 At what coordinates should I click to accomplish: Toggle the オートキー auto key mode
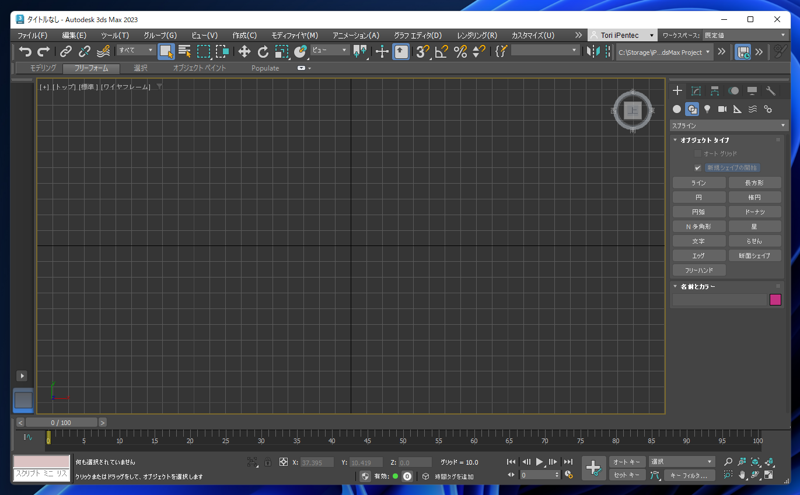(x=627, y=462)
